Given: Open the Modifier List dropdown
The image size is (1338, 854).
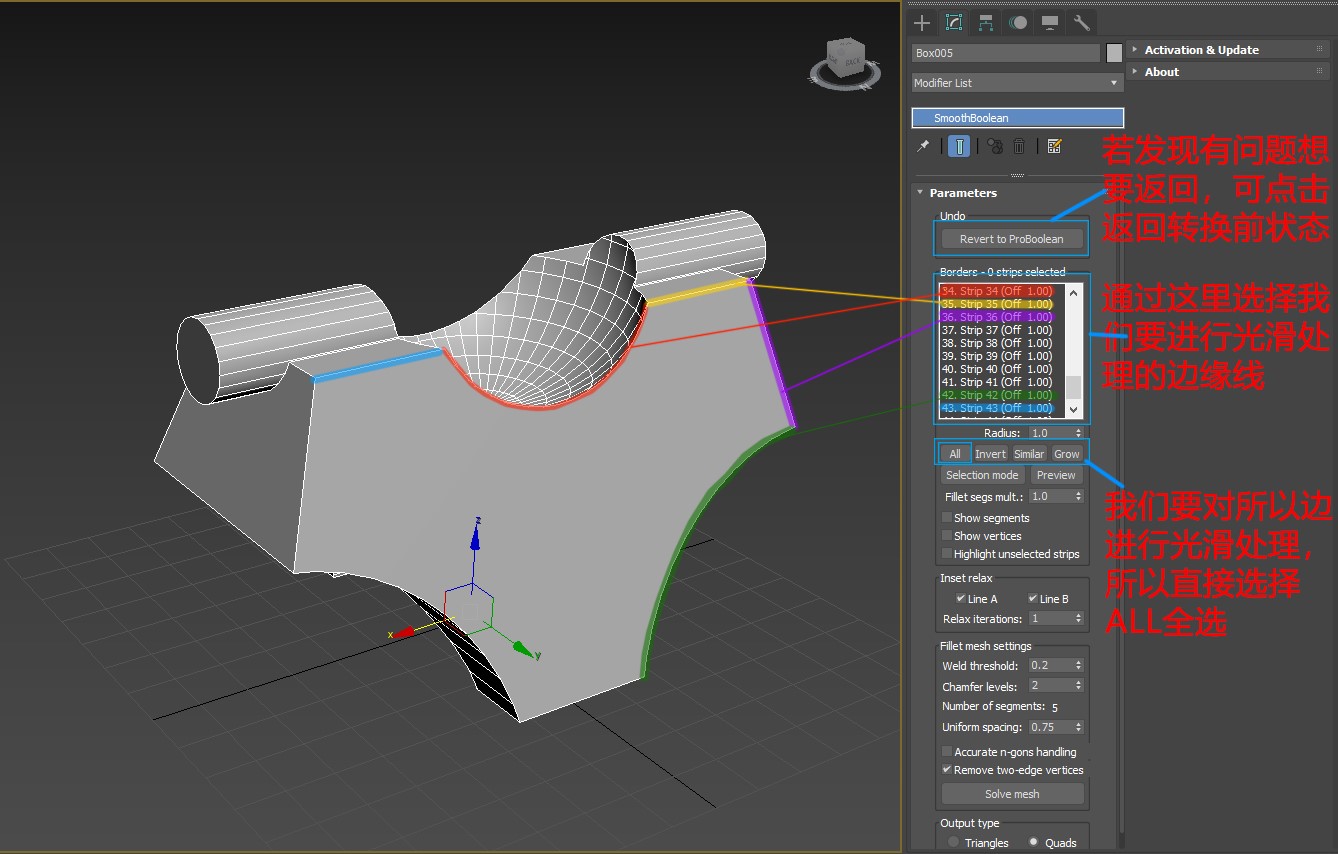Looking at the screenshot, I should coord(1016,83).
